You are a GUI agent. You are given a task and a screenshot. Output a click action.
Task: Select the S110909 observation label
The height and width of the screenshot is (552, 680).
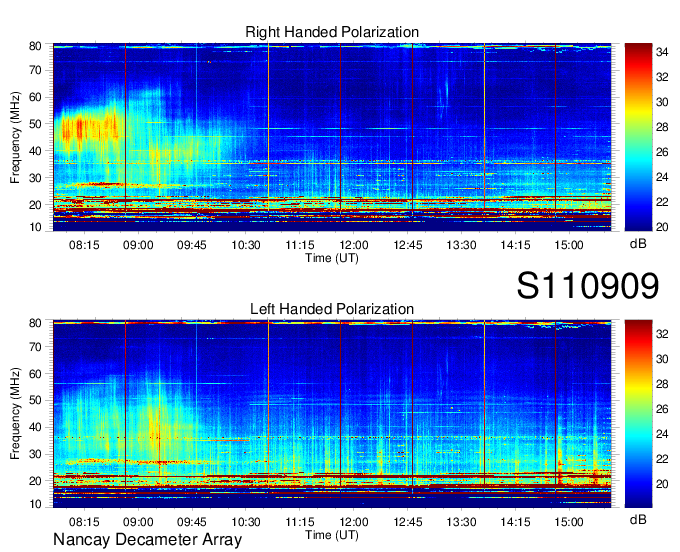(588, 285)
